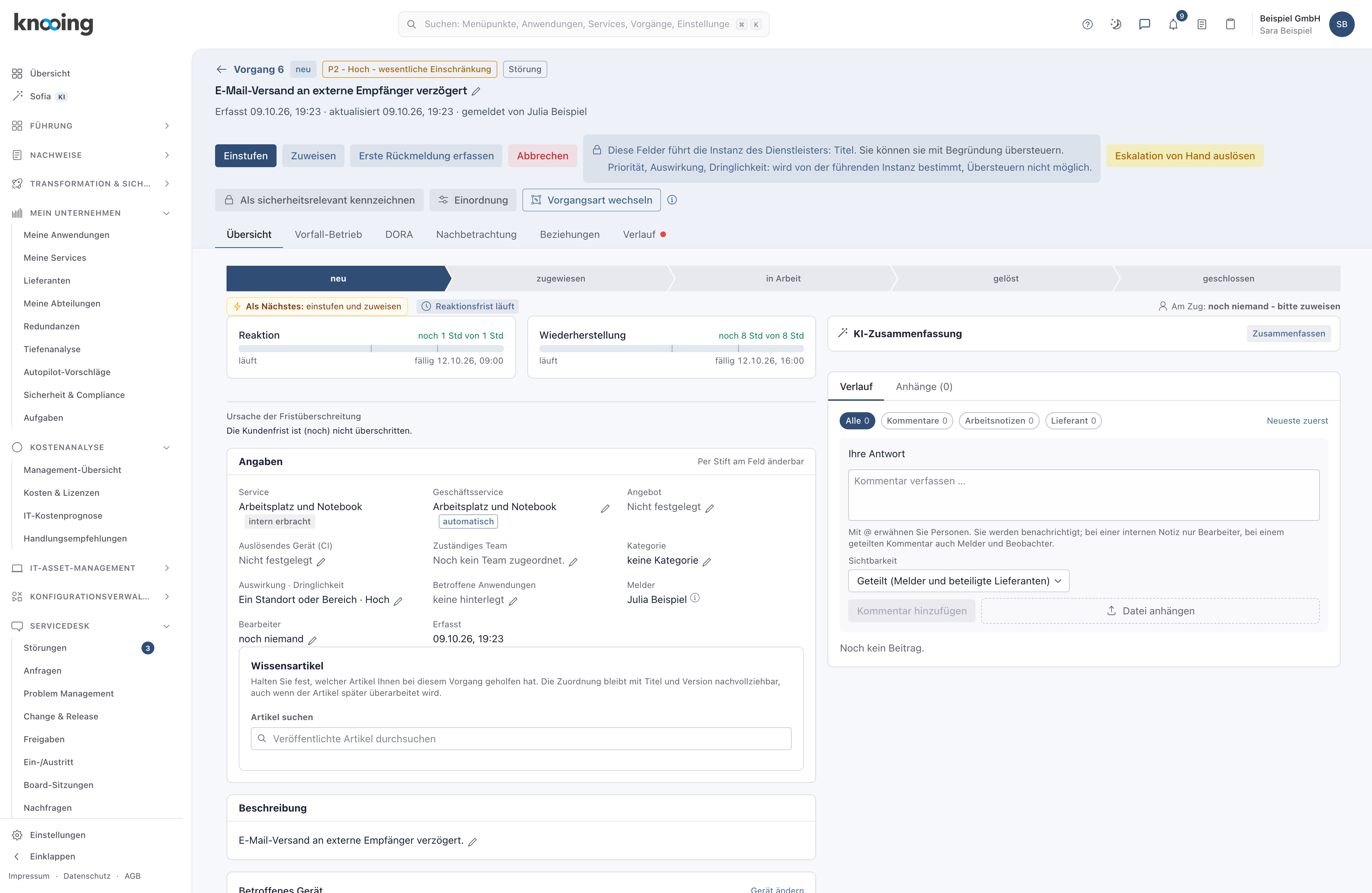Image resolution: width=1372 pixels, height=893 pixels.
Task: Click Eskalation von Hand auslösen
Action: point(1185,156)
